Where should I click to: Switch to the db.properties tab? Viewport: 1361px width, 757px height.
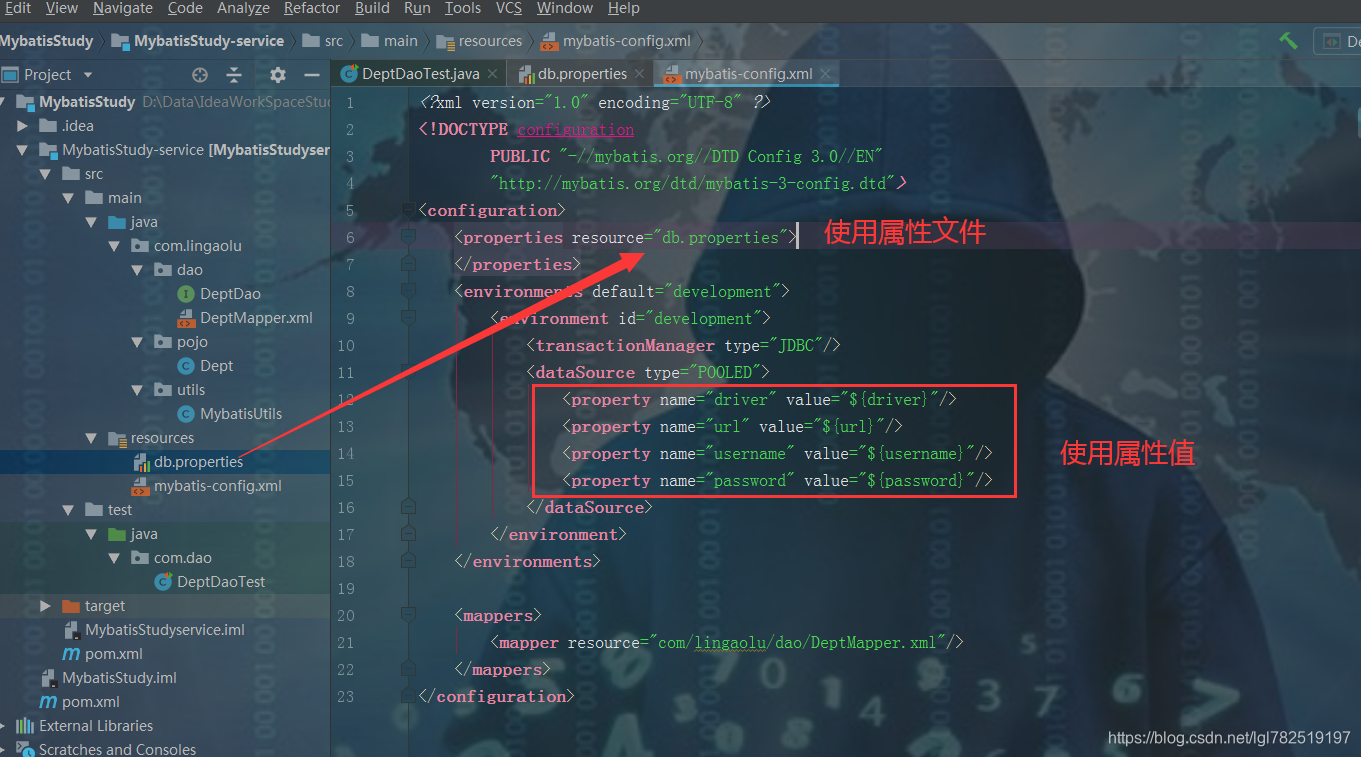pos(579,73)
